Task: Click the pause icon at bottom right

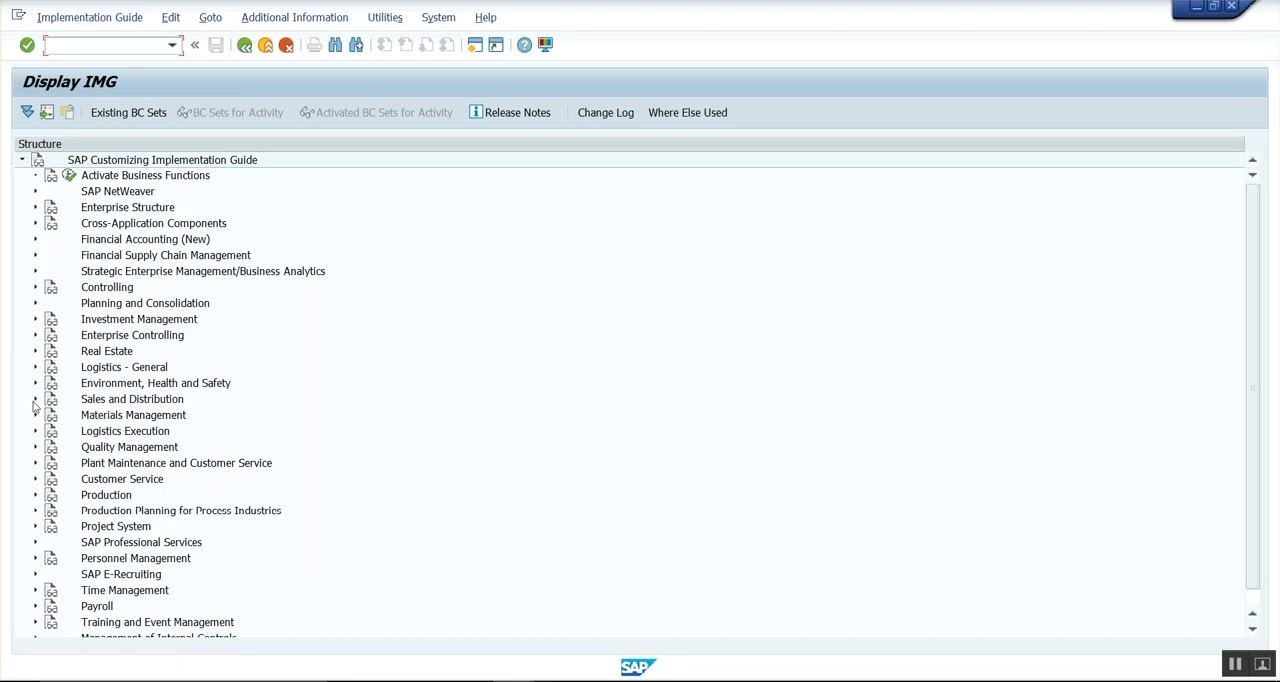Action: coord(1235,664)
